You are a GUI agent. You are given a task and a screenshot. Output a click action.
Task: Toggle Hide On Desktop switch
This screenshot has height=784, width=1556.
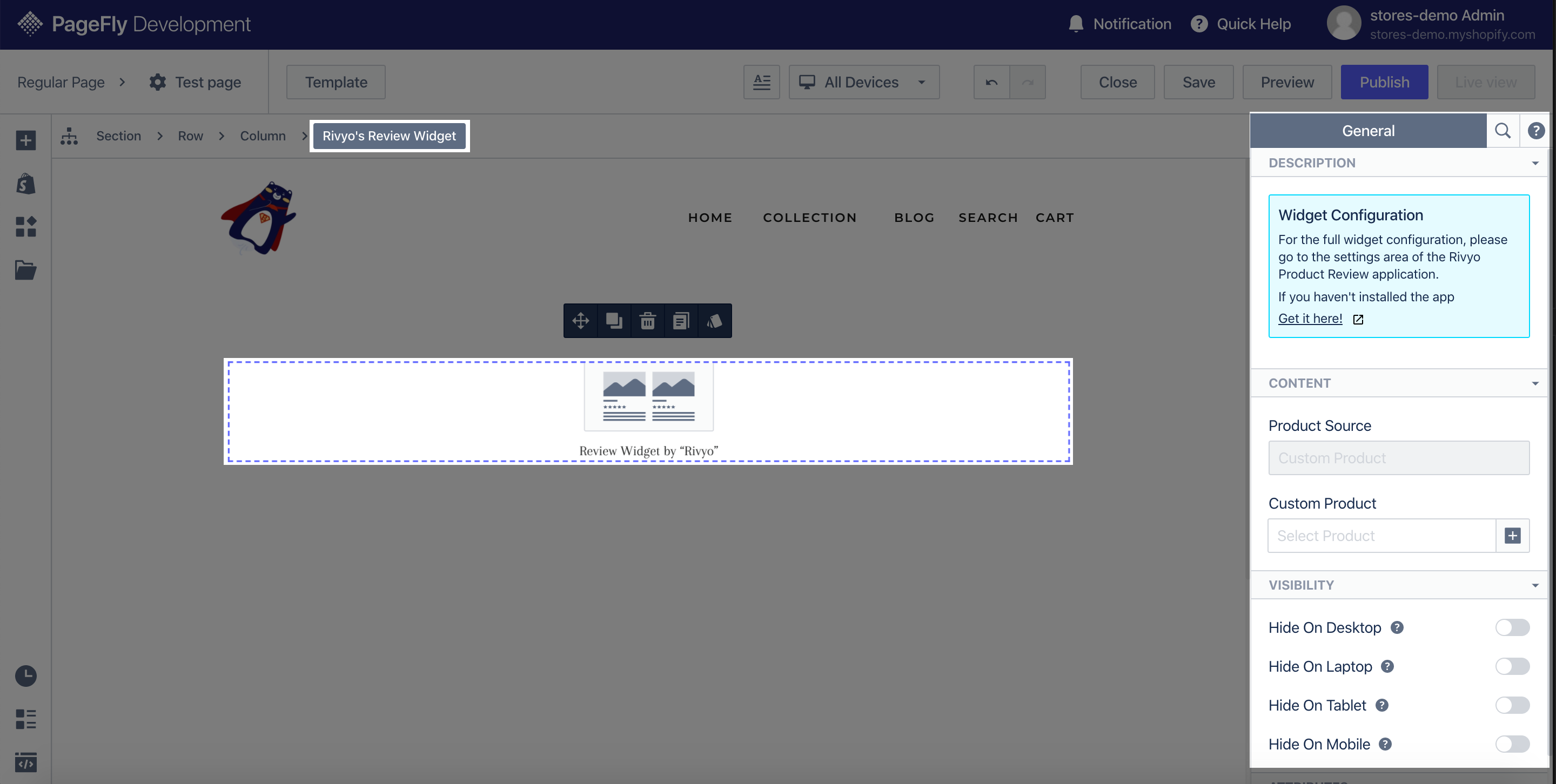coord(1513,627)
